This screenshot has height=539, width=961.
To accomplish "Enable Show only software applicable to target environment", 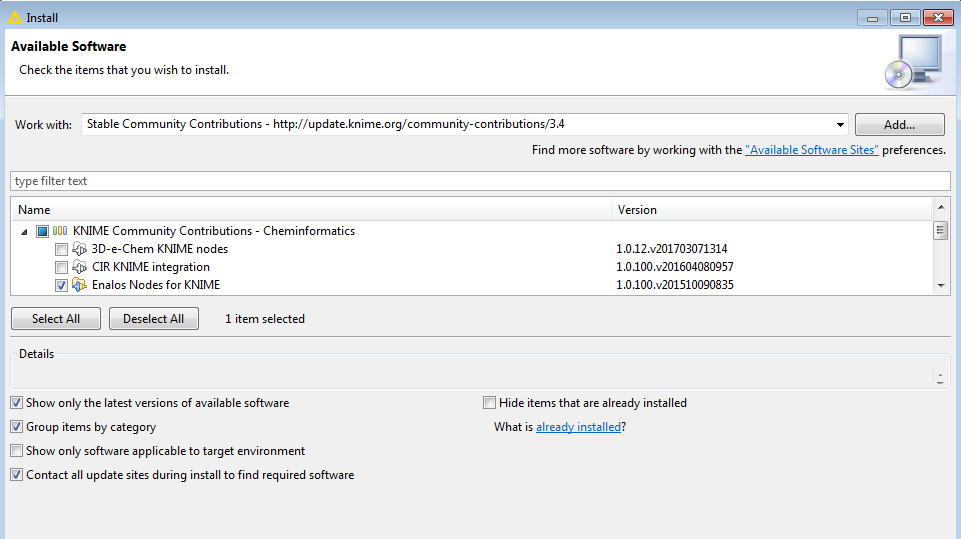I will (17, 451).
